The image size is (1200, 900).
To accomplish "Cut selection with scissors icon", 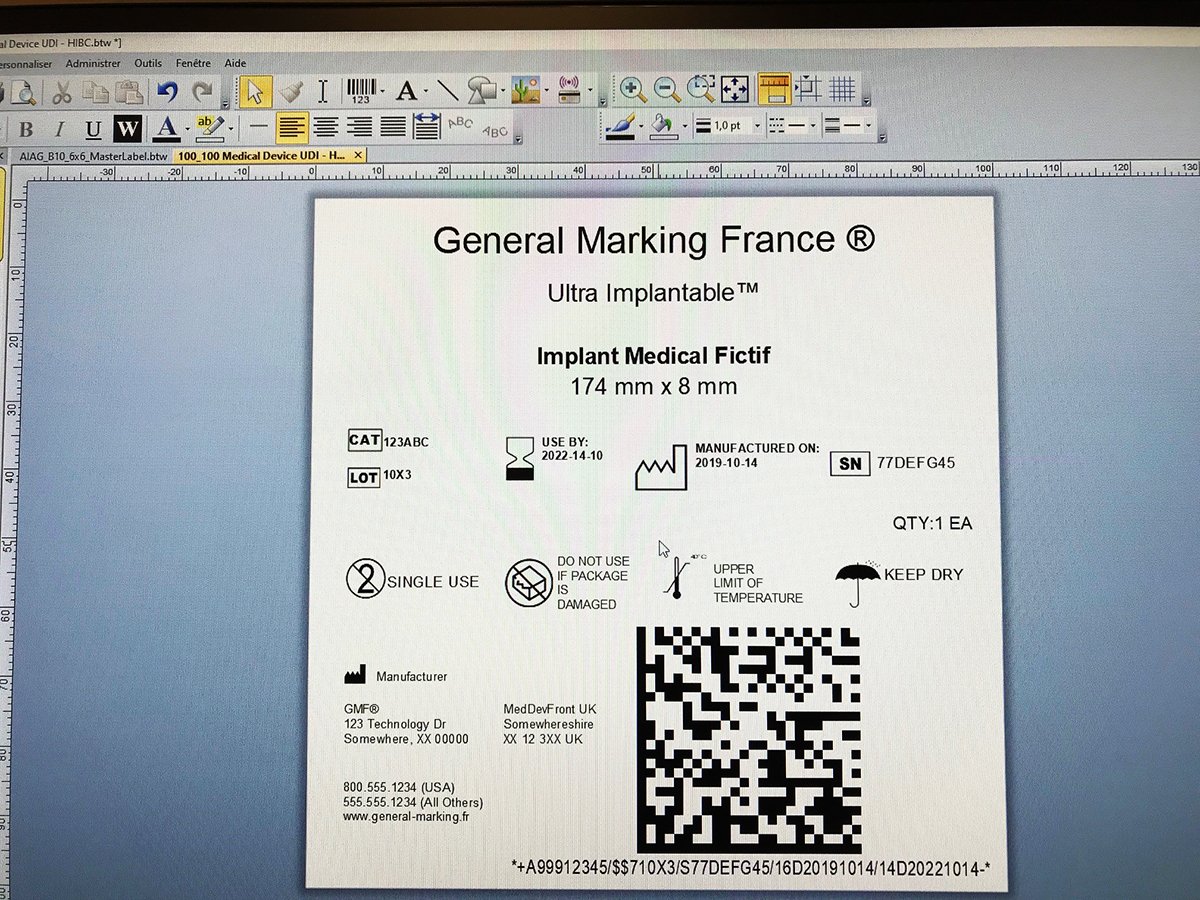I will (61, 93).
